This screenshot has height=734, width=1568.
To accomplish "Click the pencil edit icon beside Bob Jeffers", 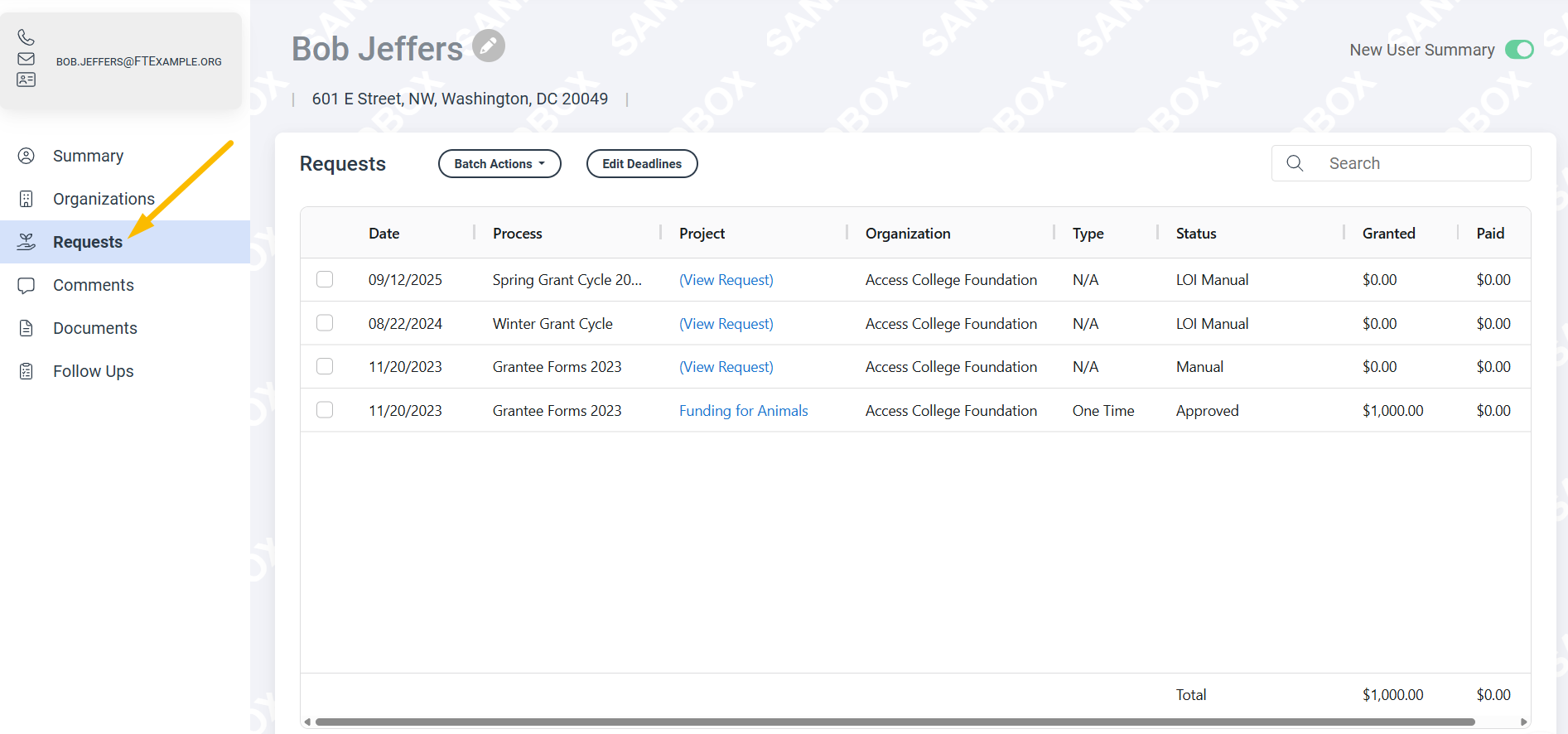I will 489,46.
